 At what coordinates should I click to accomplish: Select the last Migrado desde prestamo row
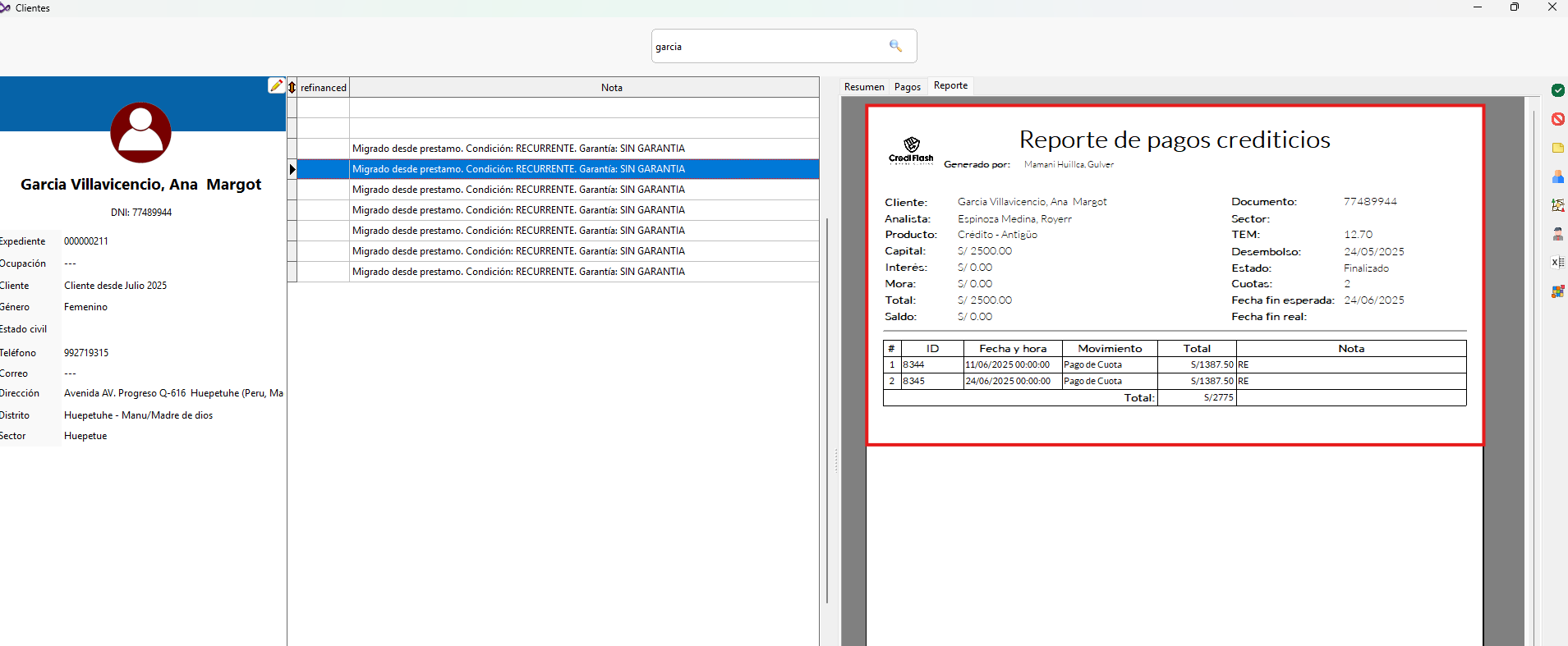tap(518, 272)
